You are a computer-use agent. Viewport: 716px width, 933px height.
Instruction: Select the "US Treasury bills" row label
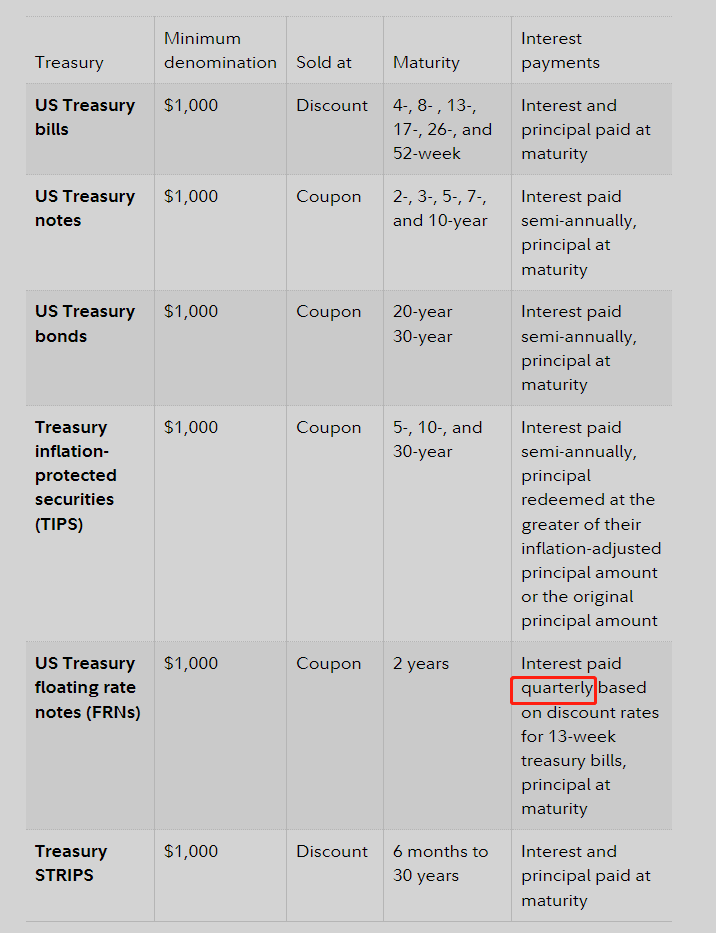click(85, 117)
